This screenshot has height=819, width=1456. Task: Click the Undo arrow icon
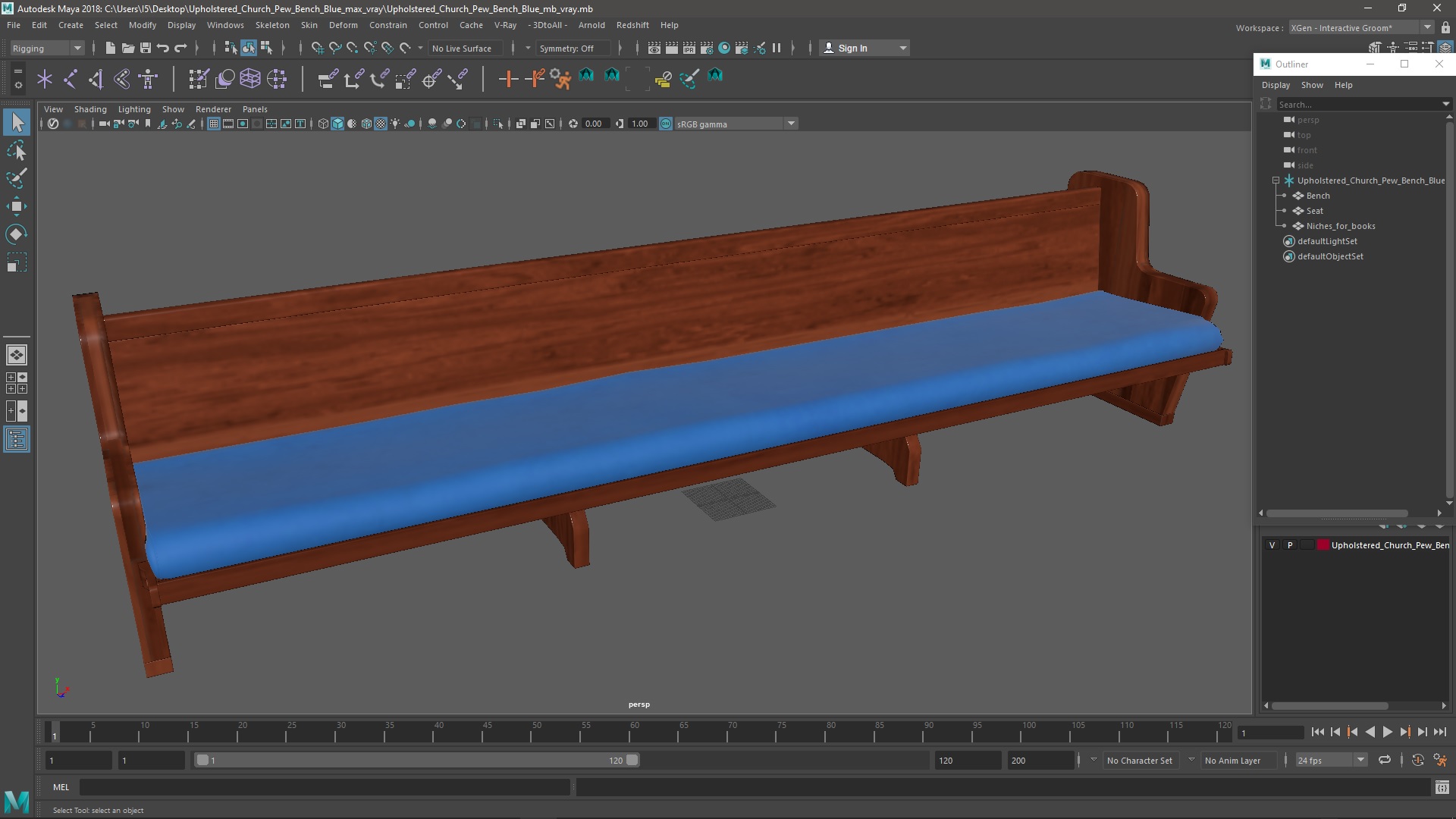pyautogui.click(x=163, y=48)
